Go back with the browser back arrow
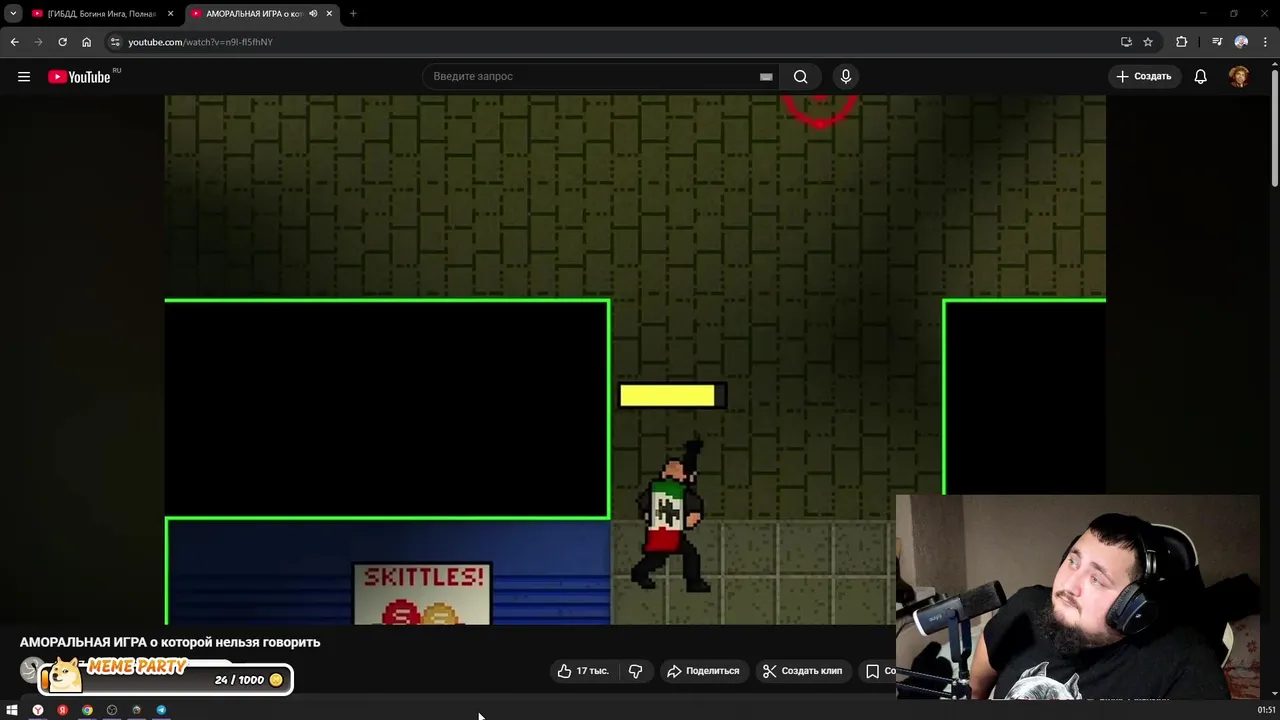Viewport: 1280px width, 720px height. pyautogui.click(x=14, y=42)
